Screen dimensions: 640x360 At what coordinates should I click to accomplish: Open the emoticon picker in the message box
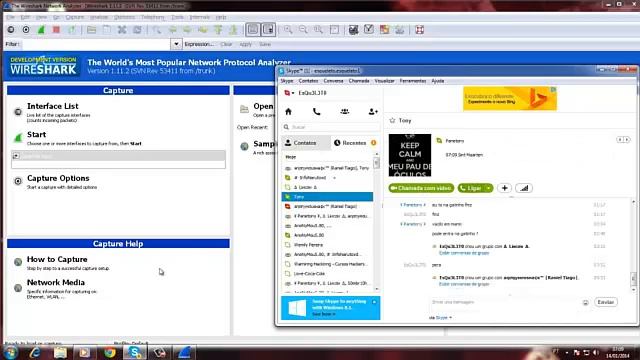pos(586,302)
